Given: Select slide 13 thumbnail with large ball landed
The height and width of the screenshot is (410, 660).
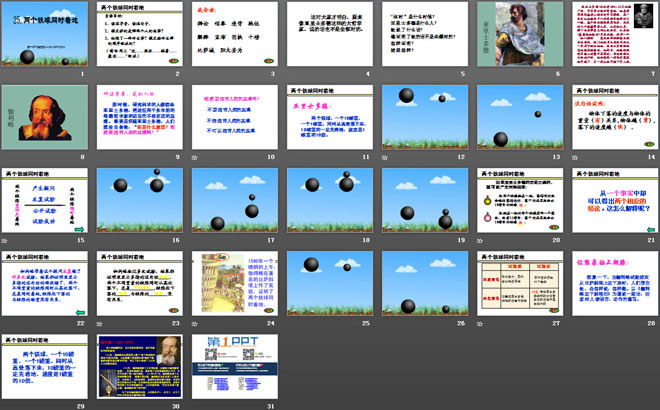Looking at the screenshot, I should click(x=520, y=117).
